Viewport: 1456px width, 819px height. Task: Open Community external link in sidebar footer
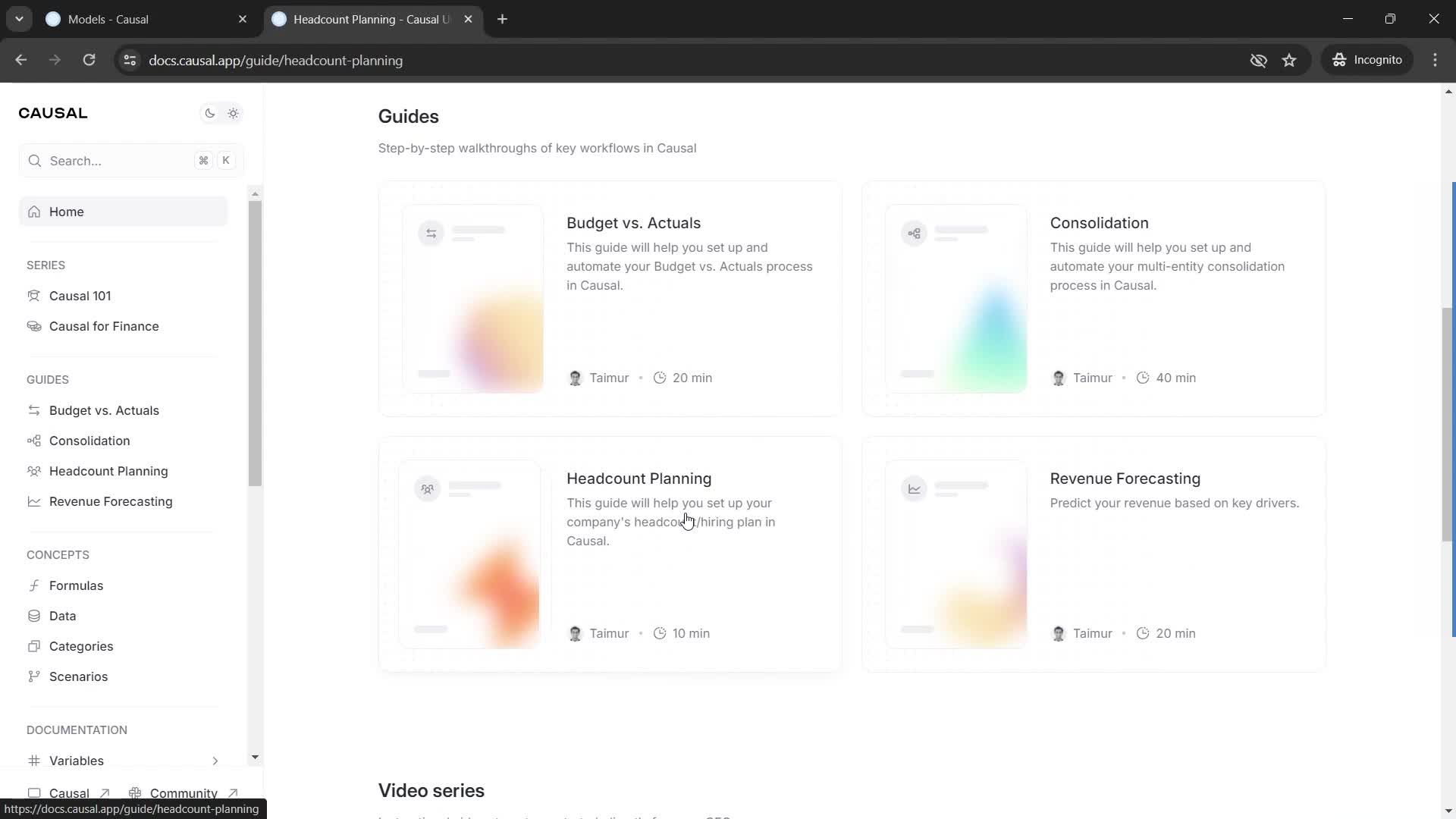click(x=184, y=793)
